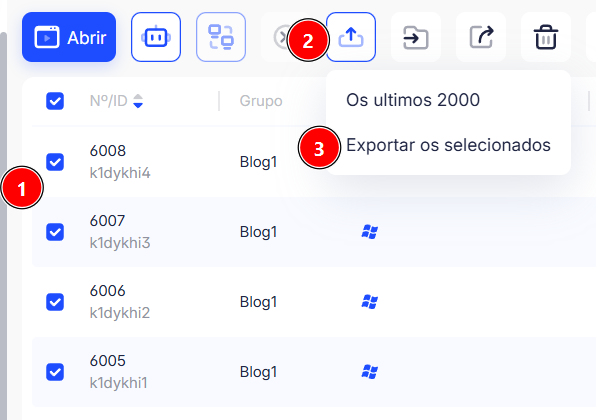Sort by the Nº/ID column arrows
596x420 pixels.
click(x=138, y=101)
